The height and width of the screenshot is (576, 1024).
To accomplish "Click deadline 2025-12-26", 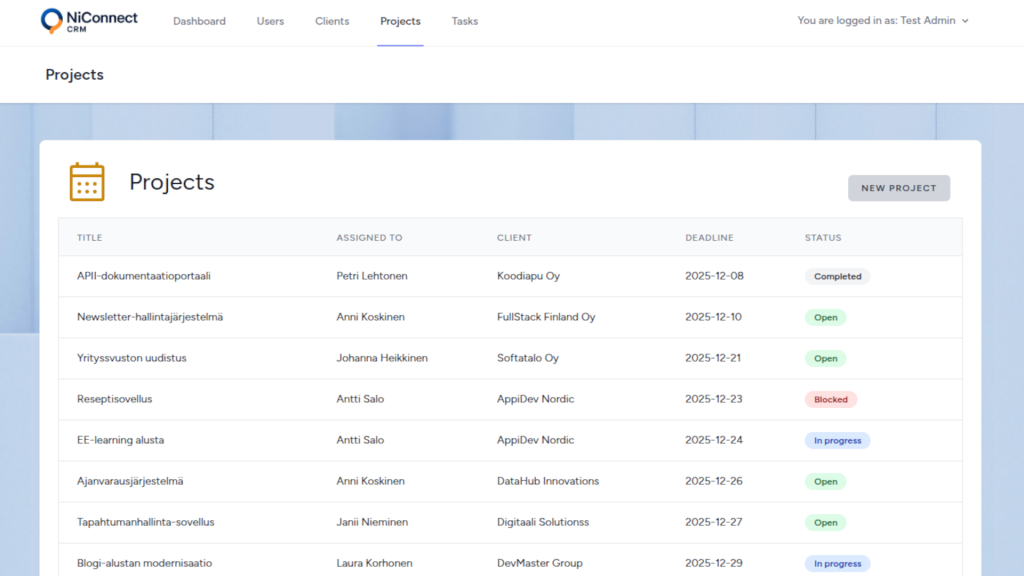I will point(714,481).
